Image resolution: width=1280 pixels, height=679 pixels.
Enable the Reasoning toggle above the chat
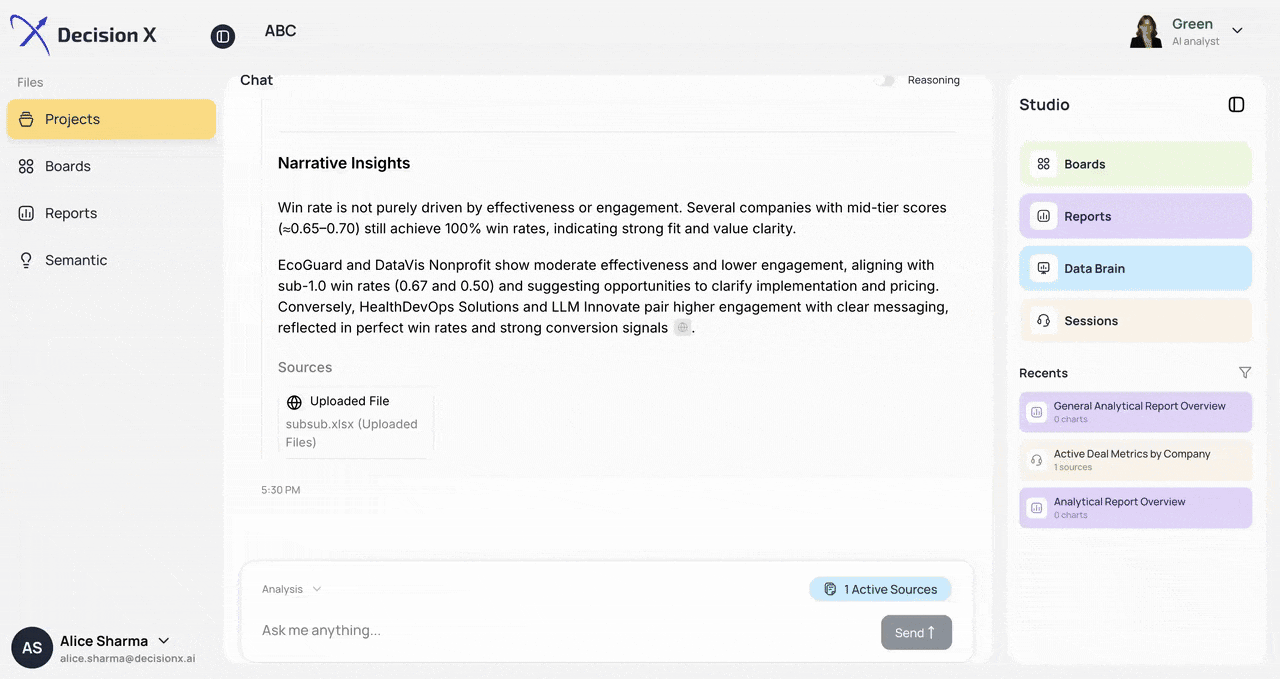pos(884,79)
